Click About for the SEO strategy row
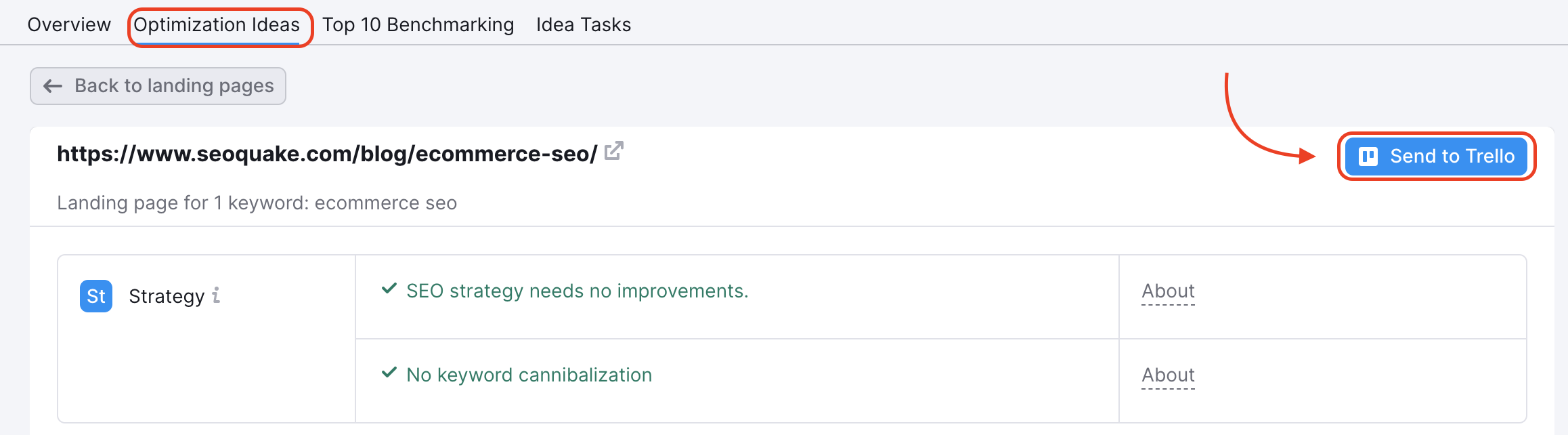 (1168, 291)
